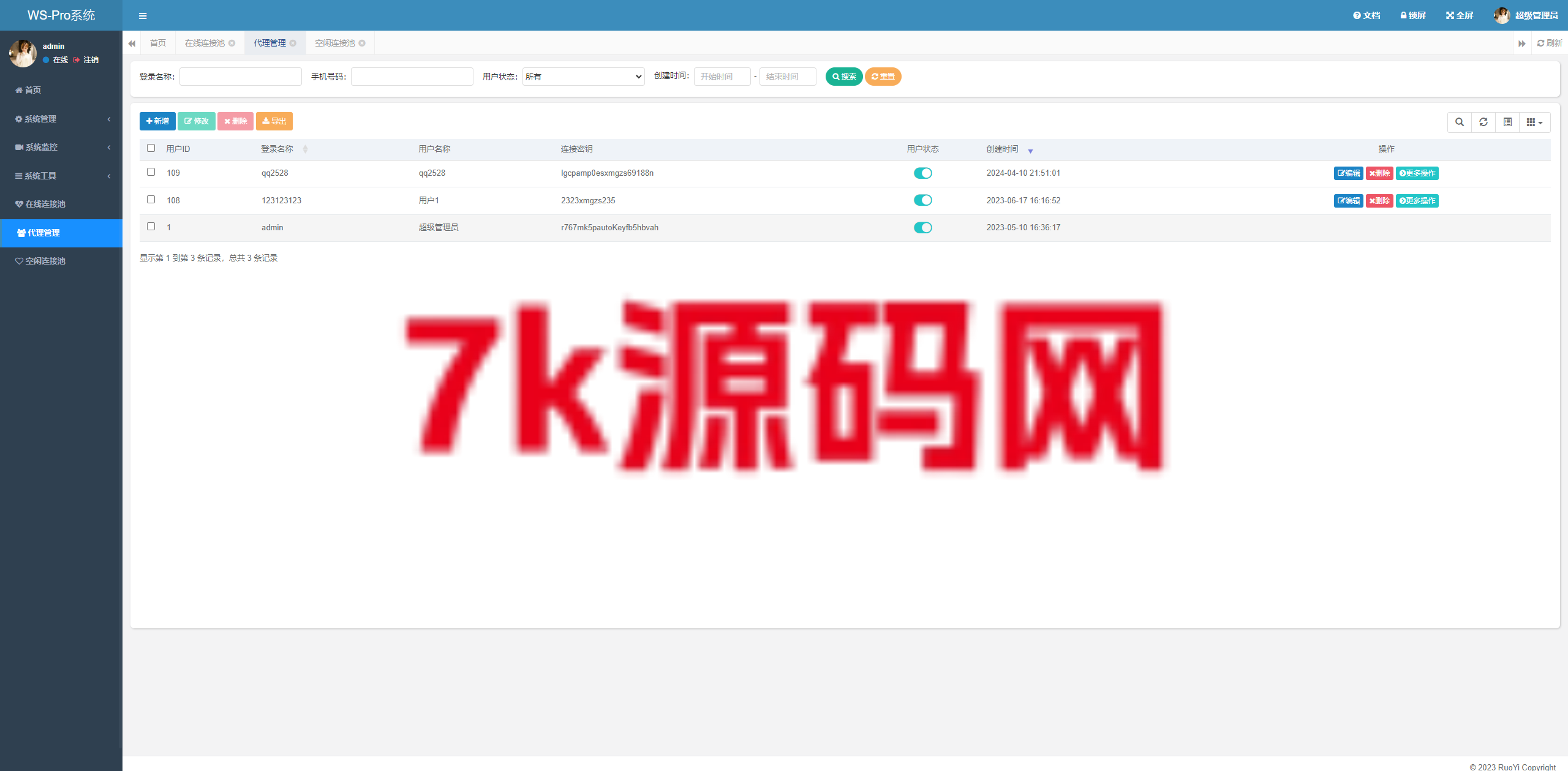1568x771 pixels.
Task: Toggle status switch for qq2528
Action: tap(922, 173)
